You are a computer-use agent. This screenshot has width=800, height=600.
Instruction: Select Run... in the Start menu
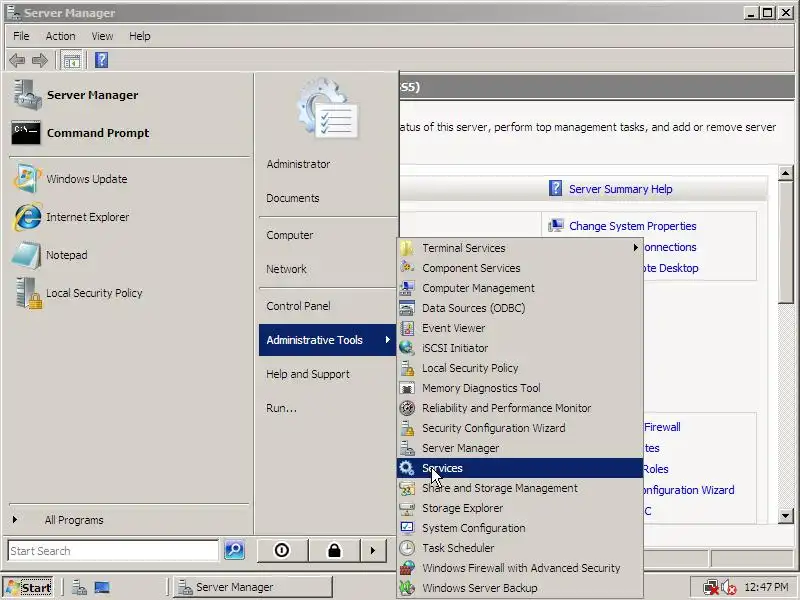[x=327, y=408]
